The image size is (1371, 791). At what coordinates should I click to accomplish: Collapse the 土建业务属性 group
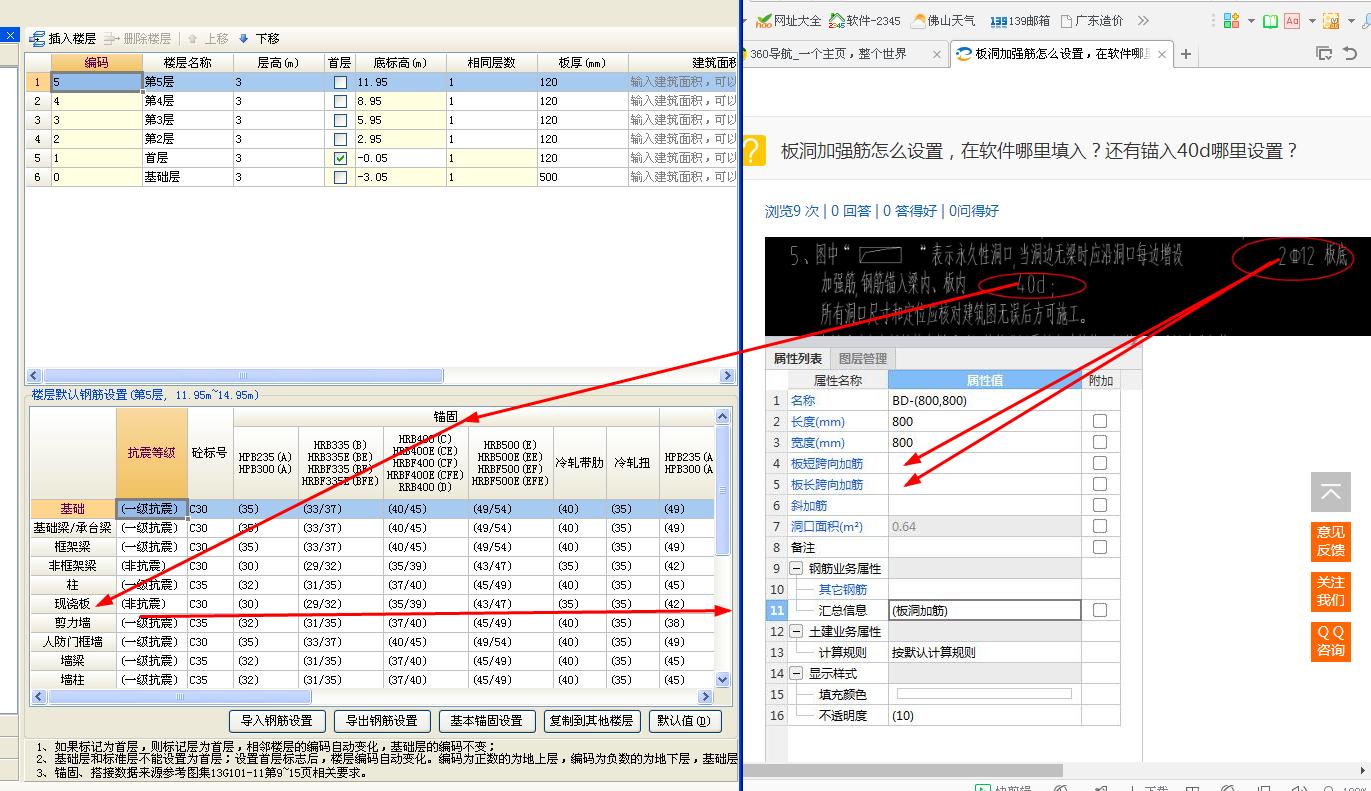(x=797, y=631)
